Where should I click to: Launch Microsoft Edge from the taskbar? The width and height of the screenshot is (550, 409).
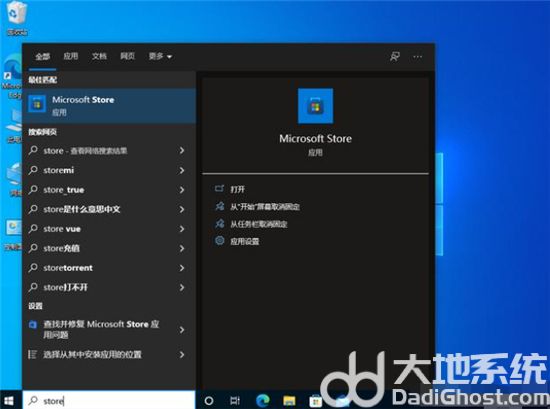point(262,400)
